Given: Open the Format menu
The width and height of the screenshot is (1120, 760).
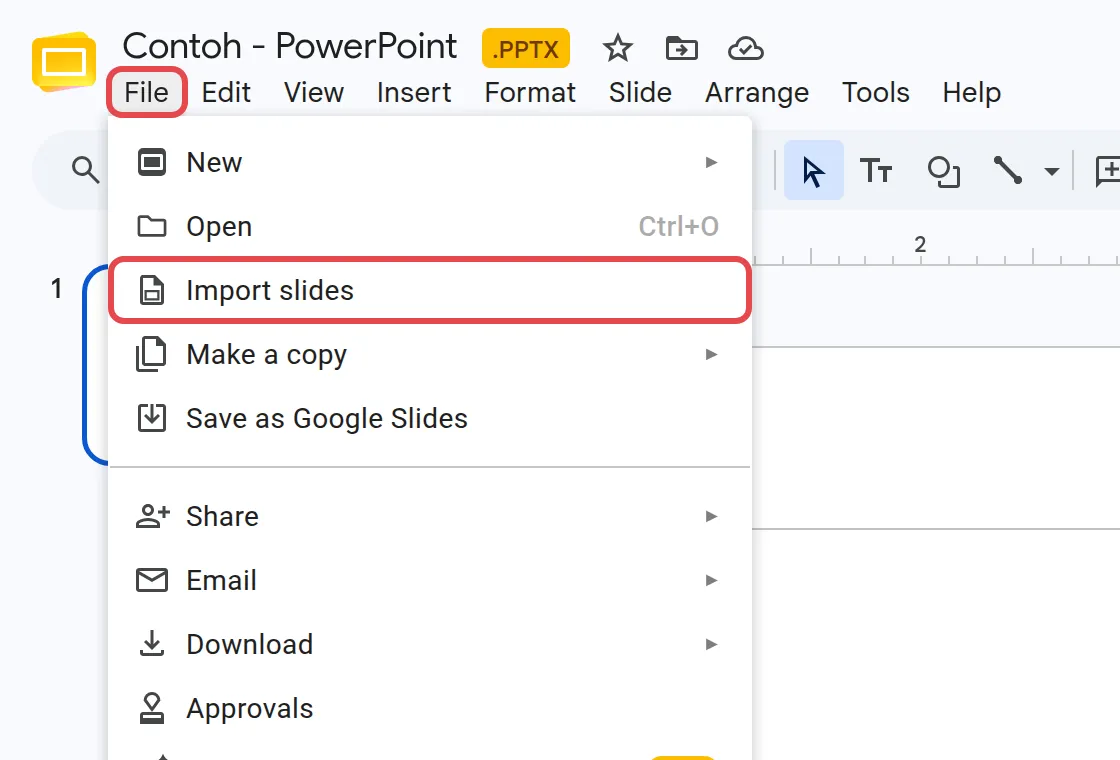Looking at the screenshot, I should [x=530, y=92].
